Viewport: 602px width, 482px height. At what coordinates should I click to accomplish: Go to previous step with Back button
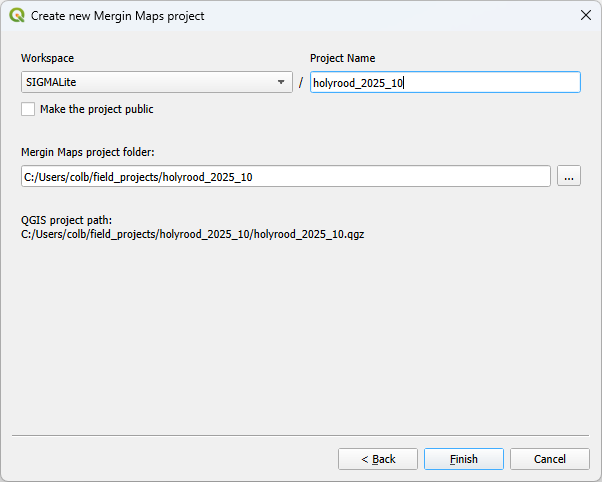378,459
